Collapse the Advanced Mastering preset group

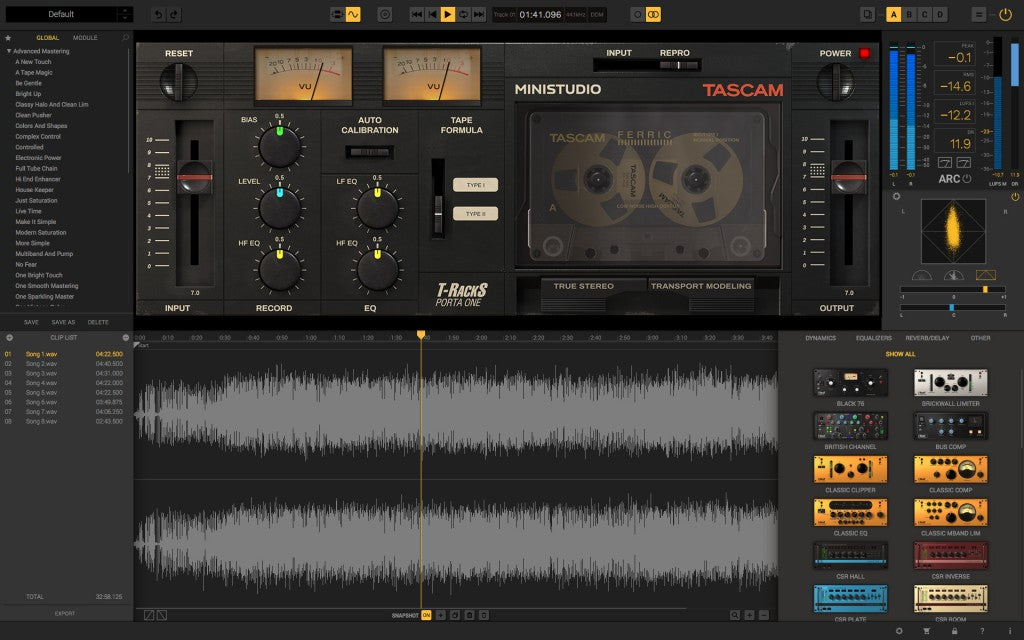pyautogui.click(x=7, y=50)
